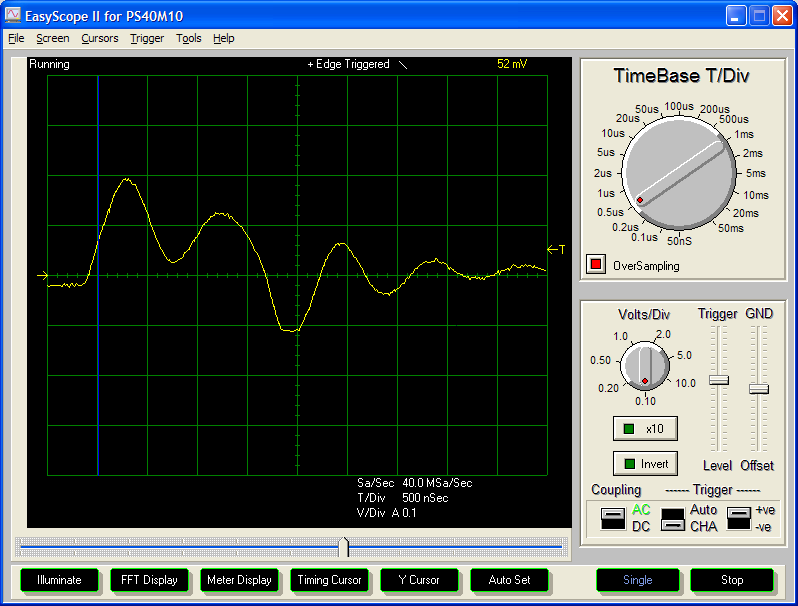Open the Help menu
The image size is (798, 606).
point(223,38)
